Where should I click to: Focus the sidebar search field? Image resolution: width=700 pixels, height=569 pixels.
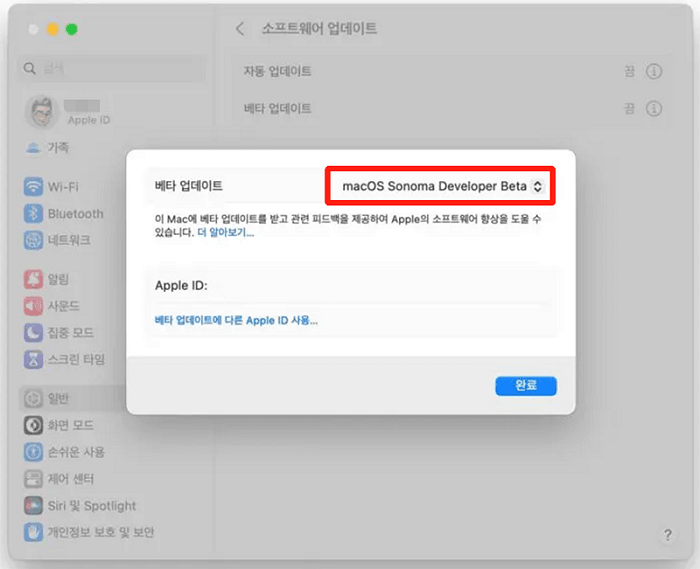pyautogui.click(x=112, y=69)
